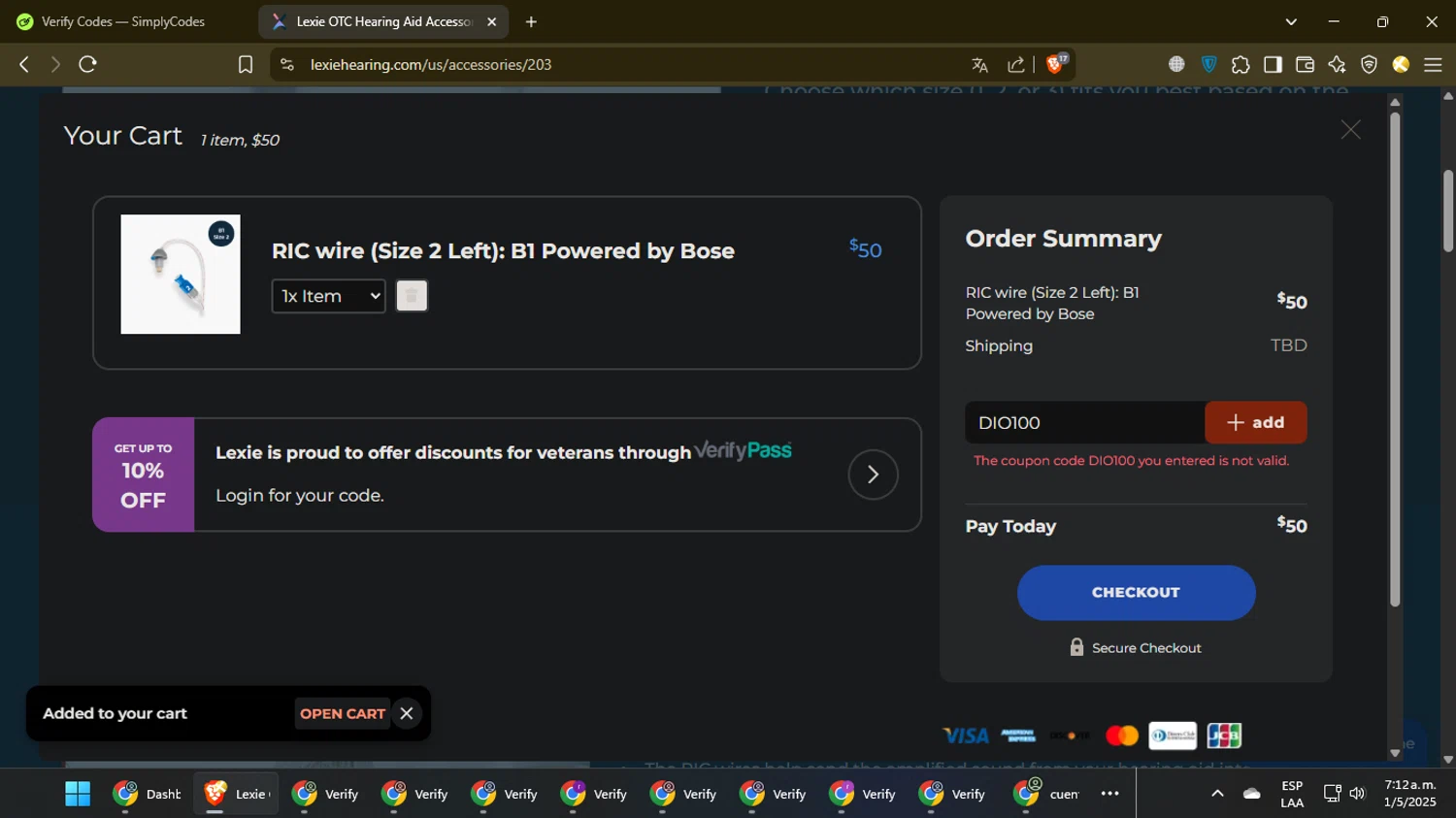This screenshot has width=1456, height=818.
Task: Proceed with the blue CHECKOUT button
Action: 1136,592
